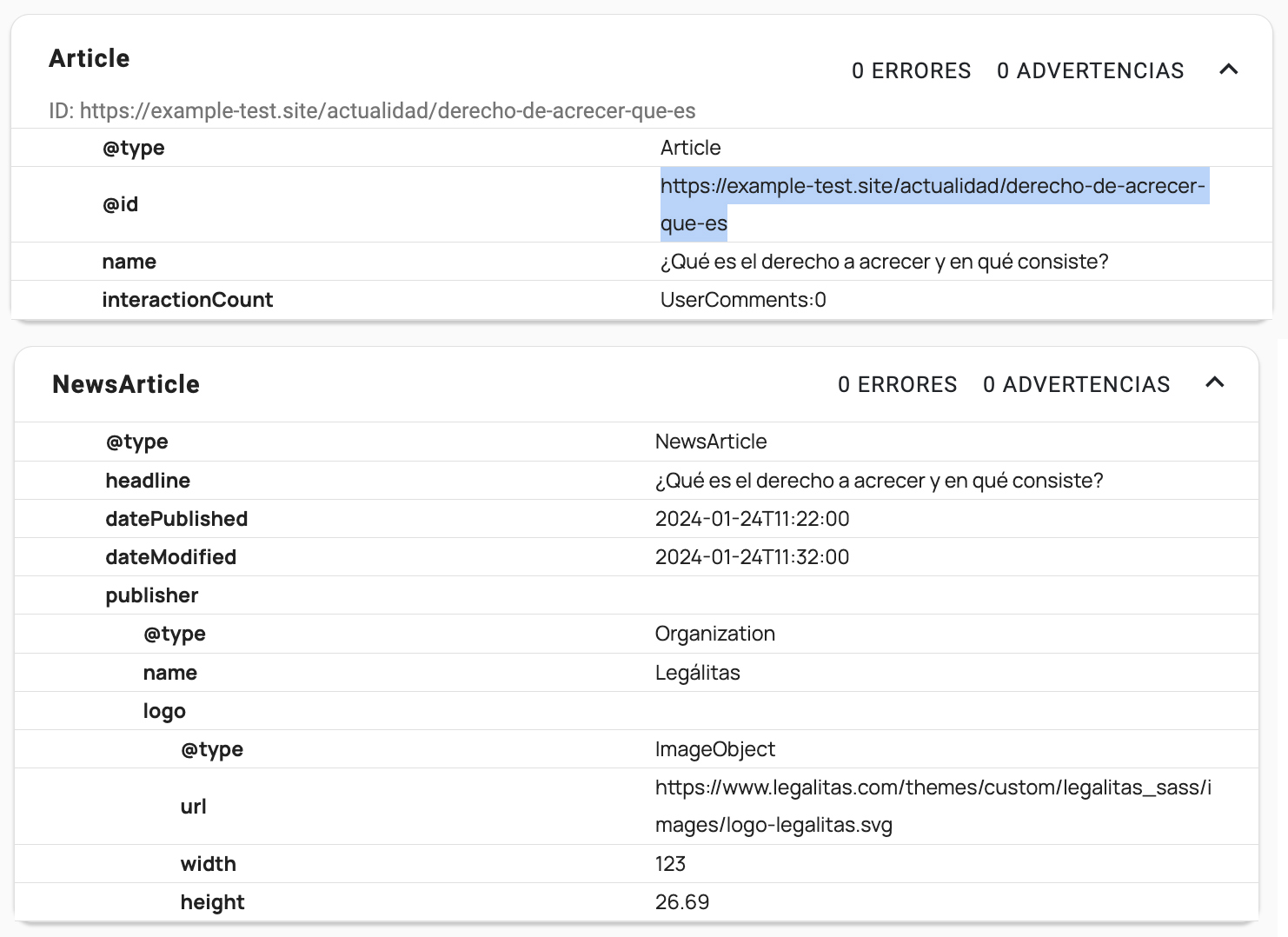
Task: Click the ID line below the Article title
Action: coord(372,111)
